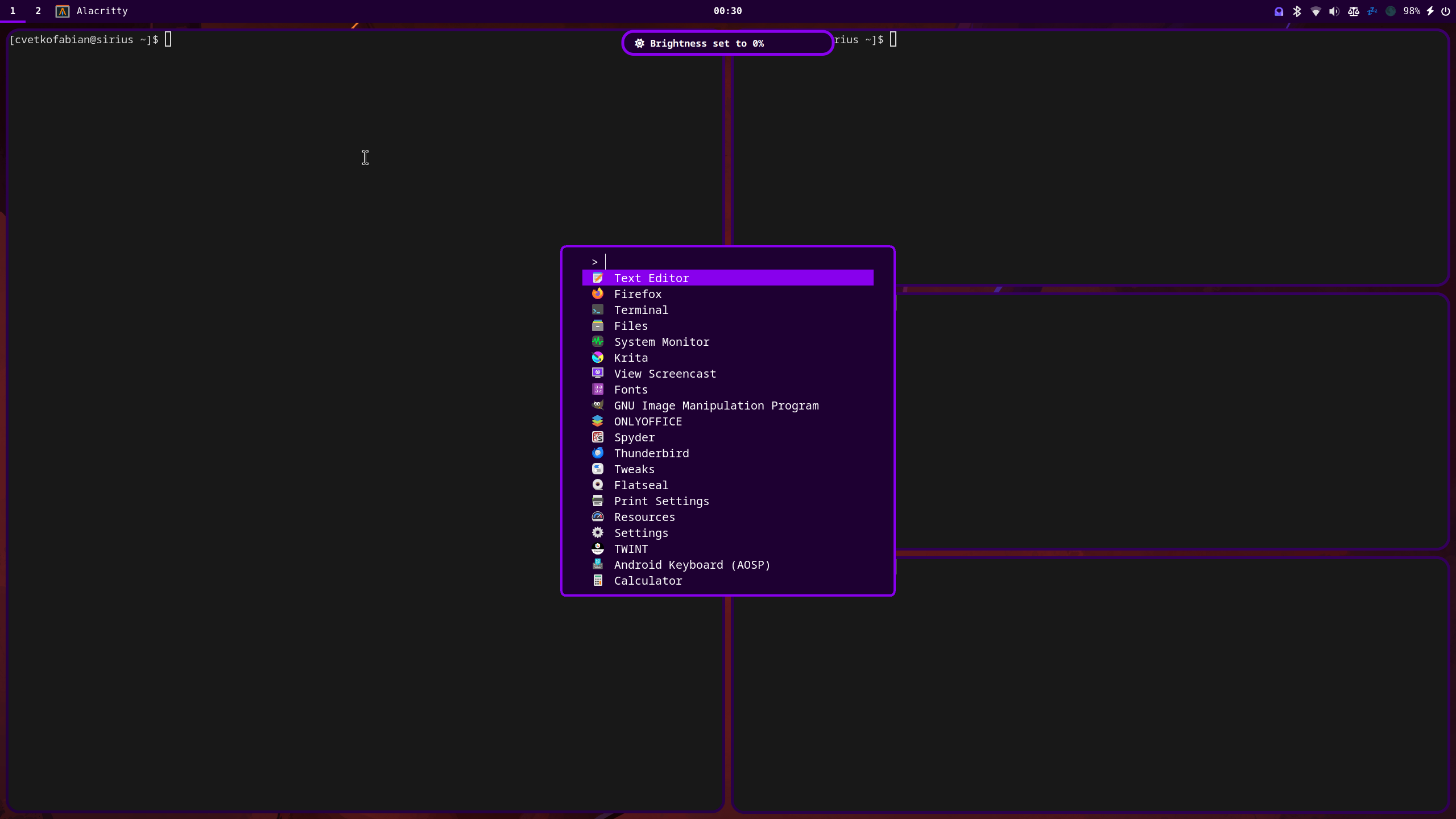1456x819 pixels.
Task: Click the power button icon
Action: [1445, 11]
